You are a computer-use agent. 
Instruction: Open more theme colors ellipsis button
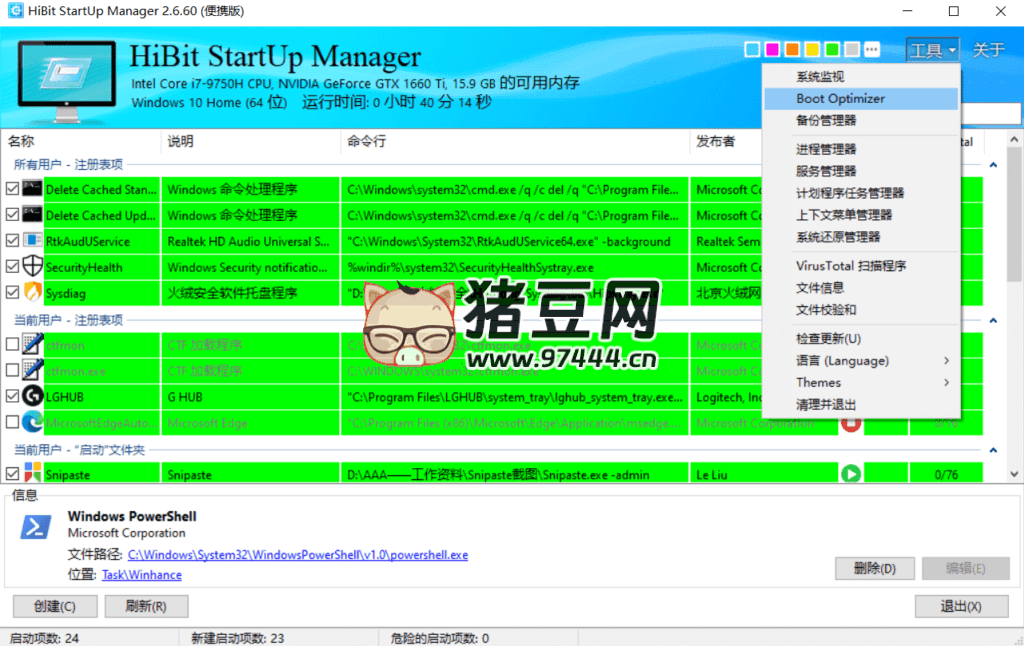point(872,50)
